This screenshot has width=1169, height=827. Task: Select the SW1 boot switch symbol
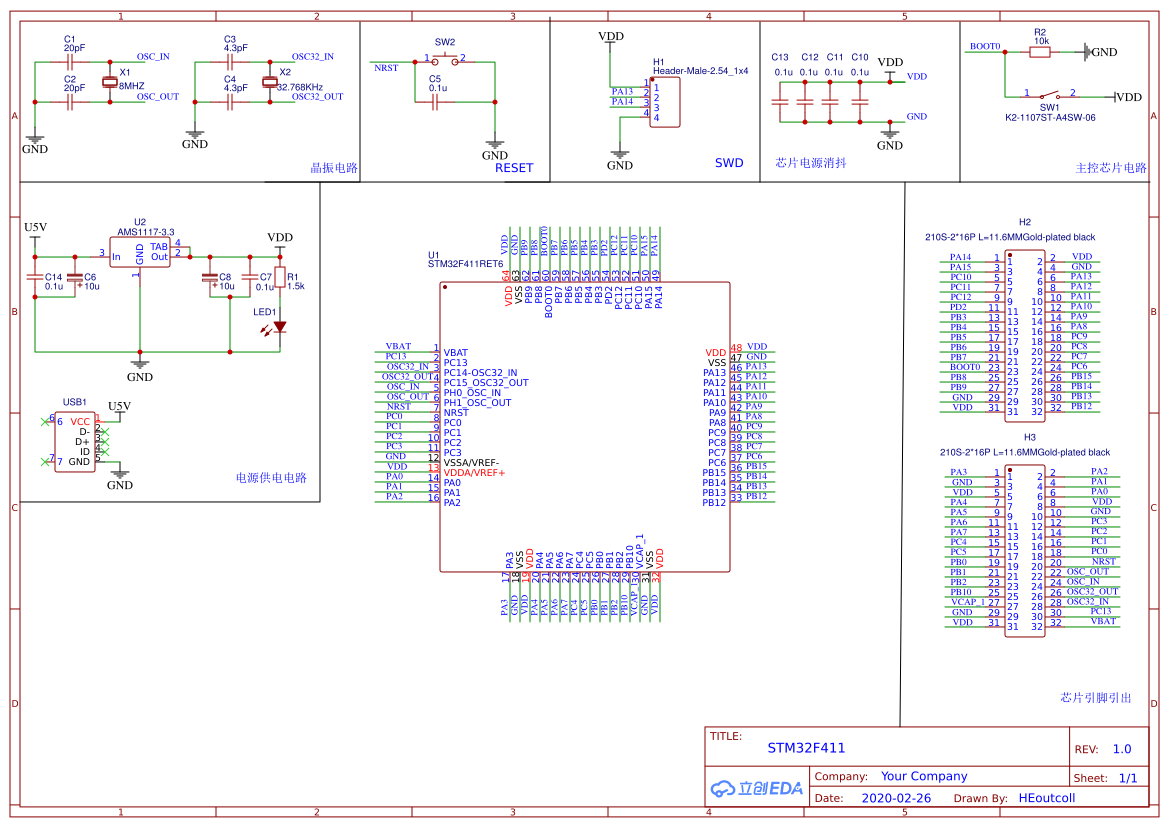[1050, 95]
